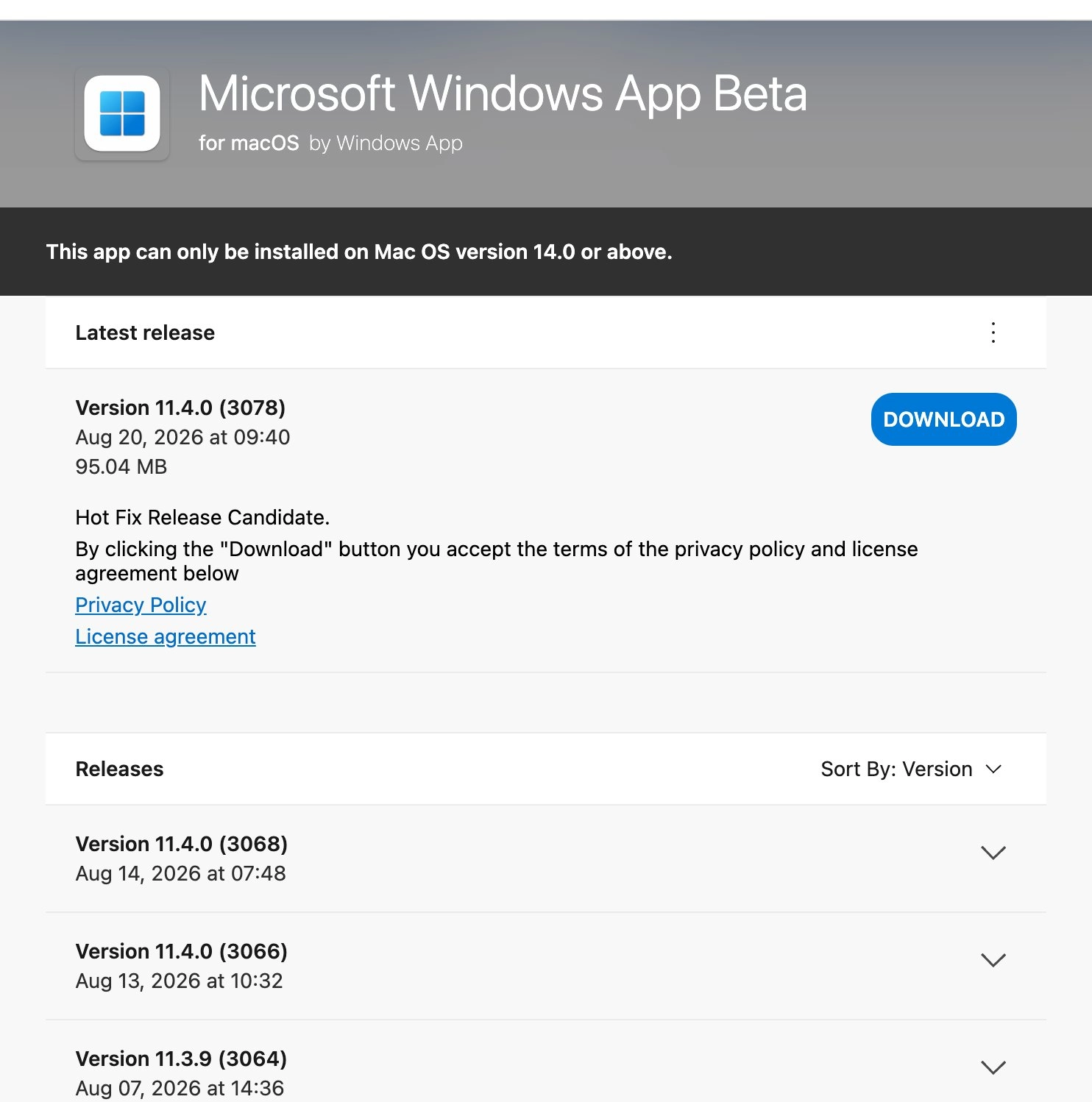1092x1102 pixels.
Task: Expand Version 11.4.0 (3066) release details
Action: (x=993, y=960)
